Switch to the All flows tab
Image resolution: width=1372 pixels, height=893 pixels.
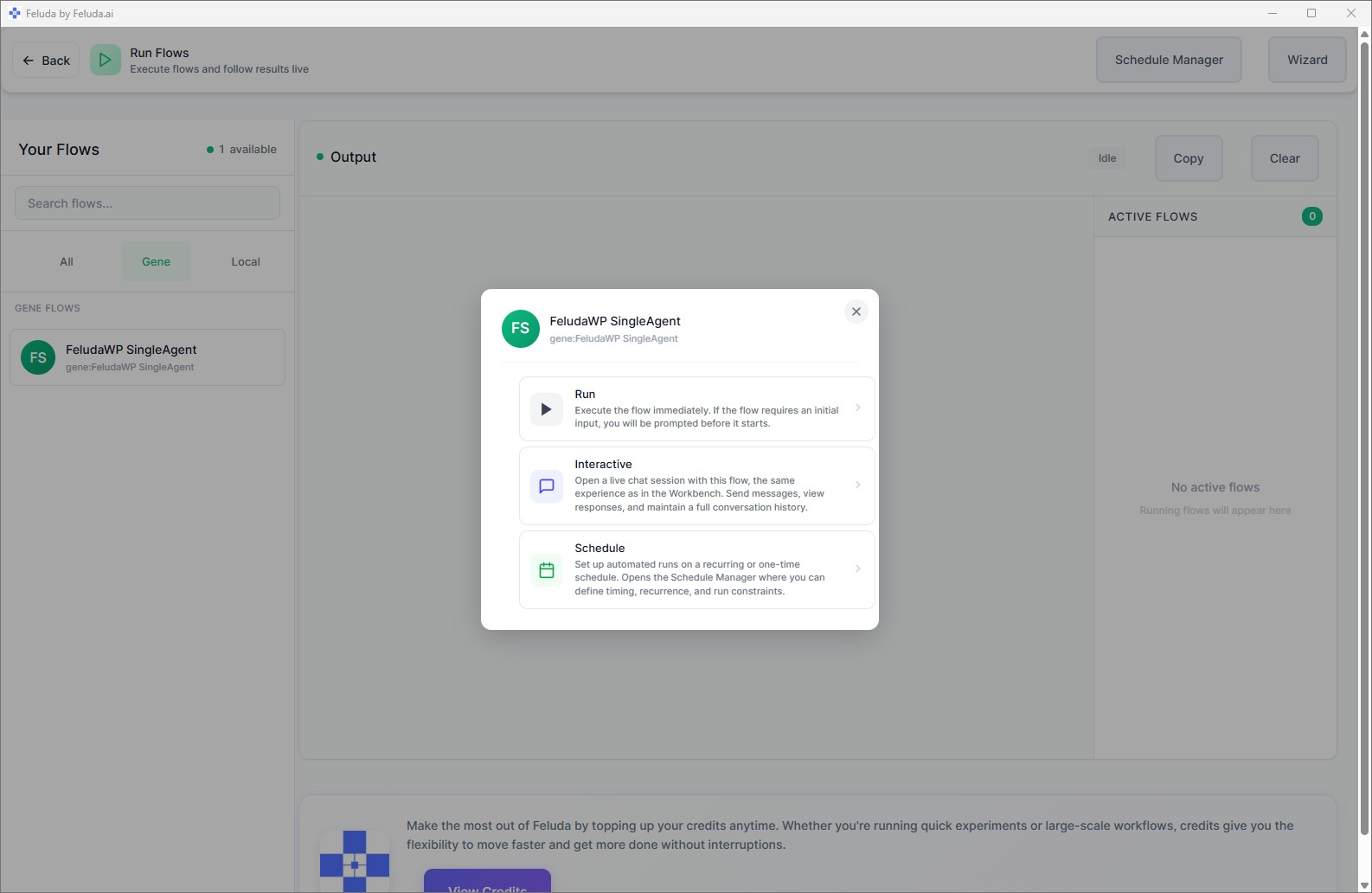[x=67, y=262]
